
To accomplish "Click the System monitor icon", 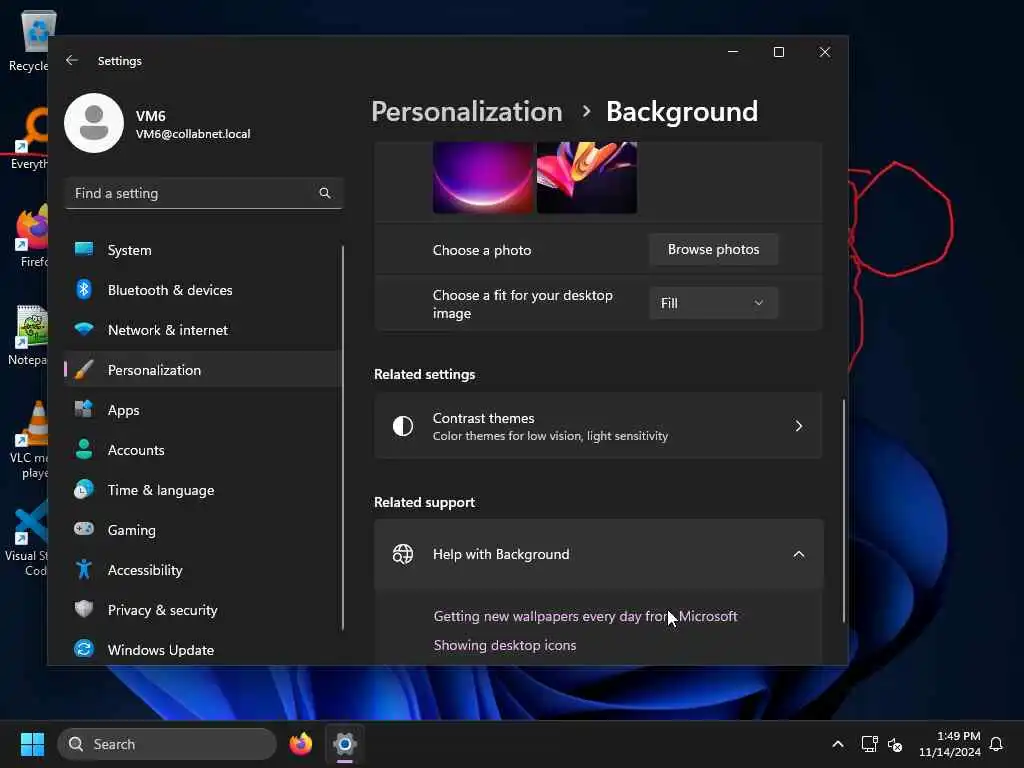I will (x=84, y=249).
